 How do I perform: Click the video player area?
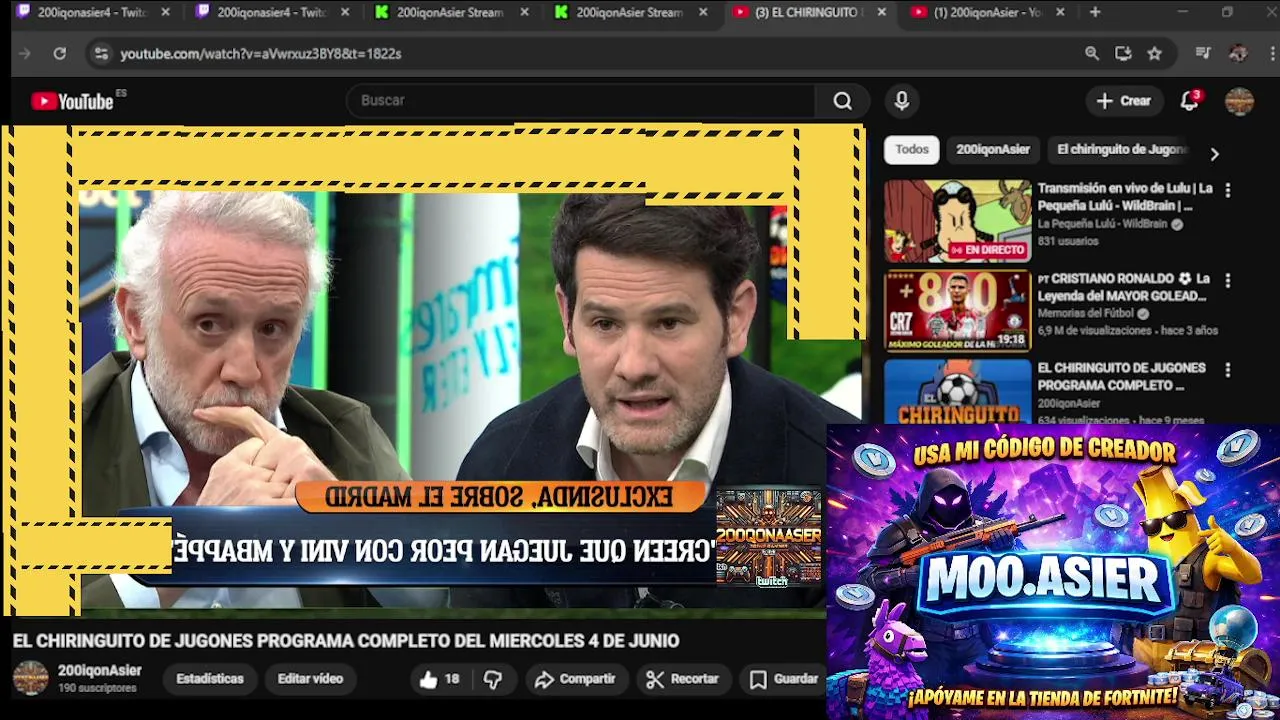435,368
